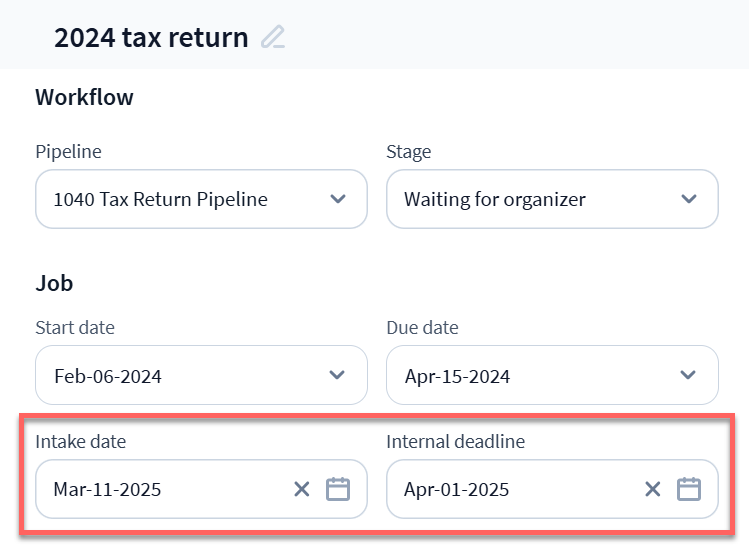749x545 pixels.
Task: Click the Internal deadline label
Action: pyautogui.click(x=455, y=441)
